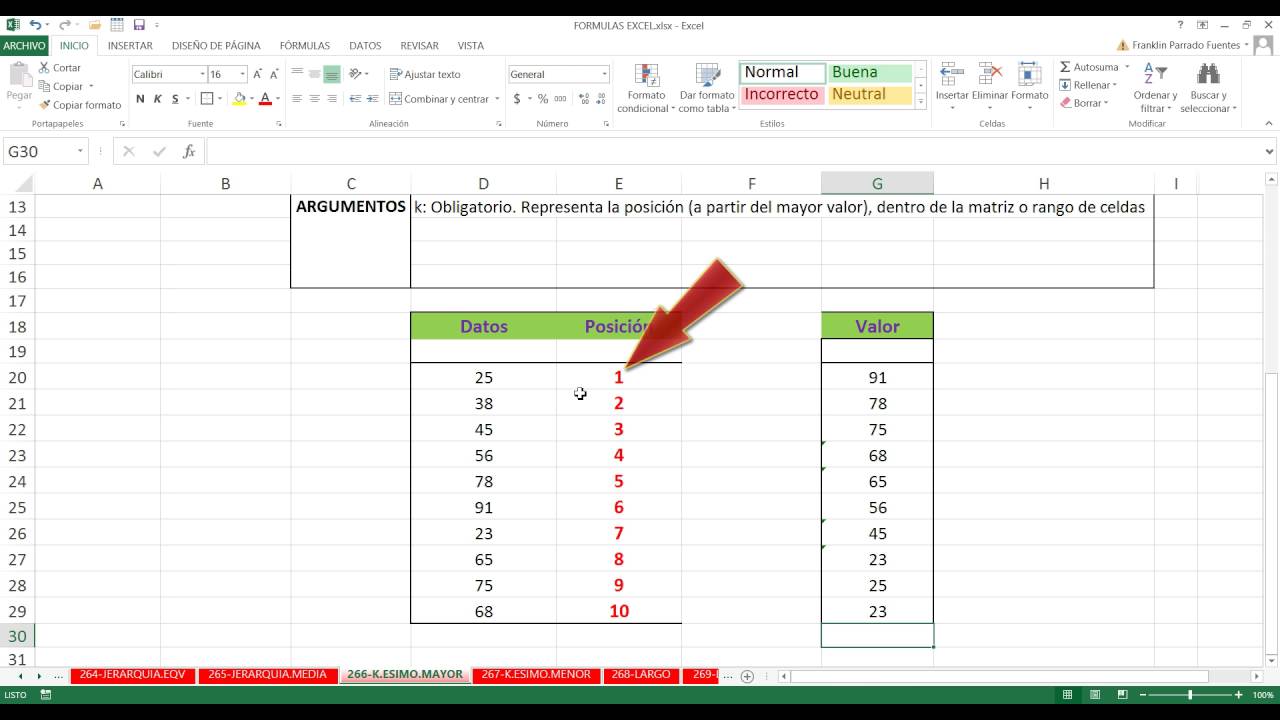Select the Datos header cell

tap(483, 326)
